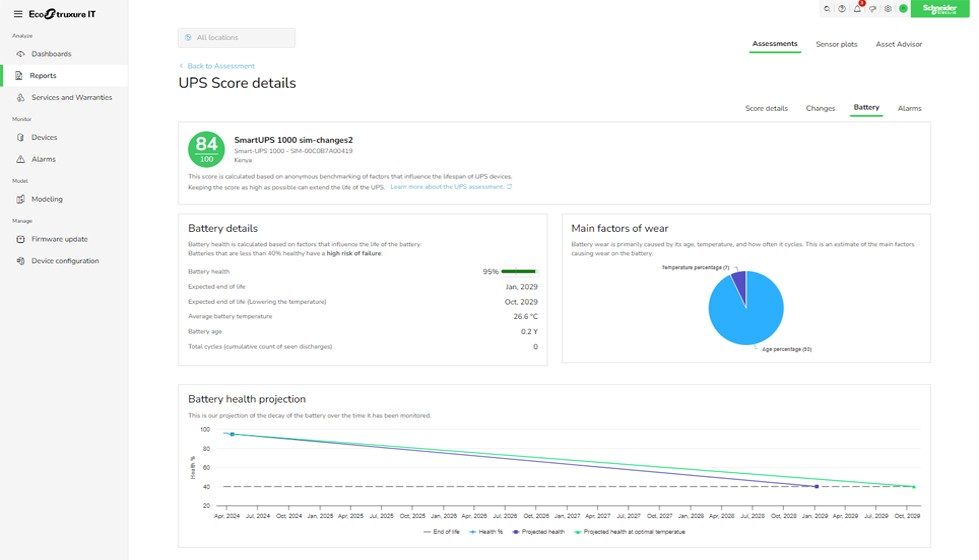Select the Modeling item in sidebar

coord(46,199)
